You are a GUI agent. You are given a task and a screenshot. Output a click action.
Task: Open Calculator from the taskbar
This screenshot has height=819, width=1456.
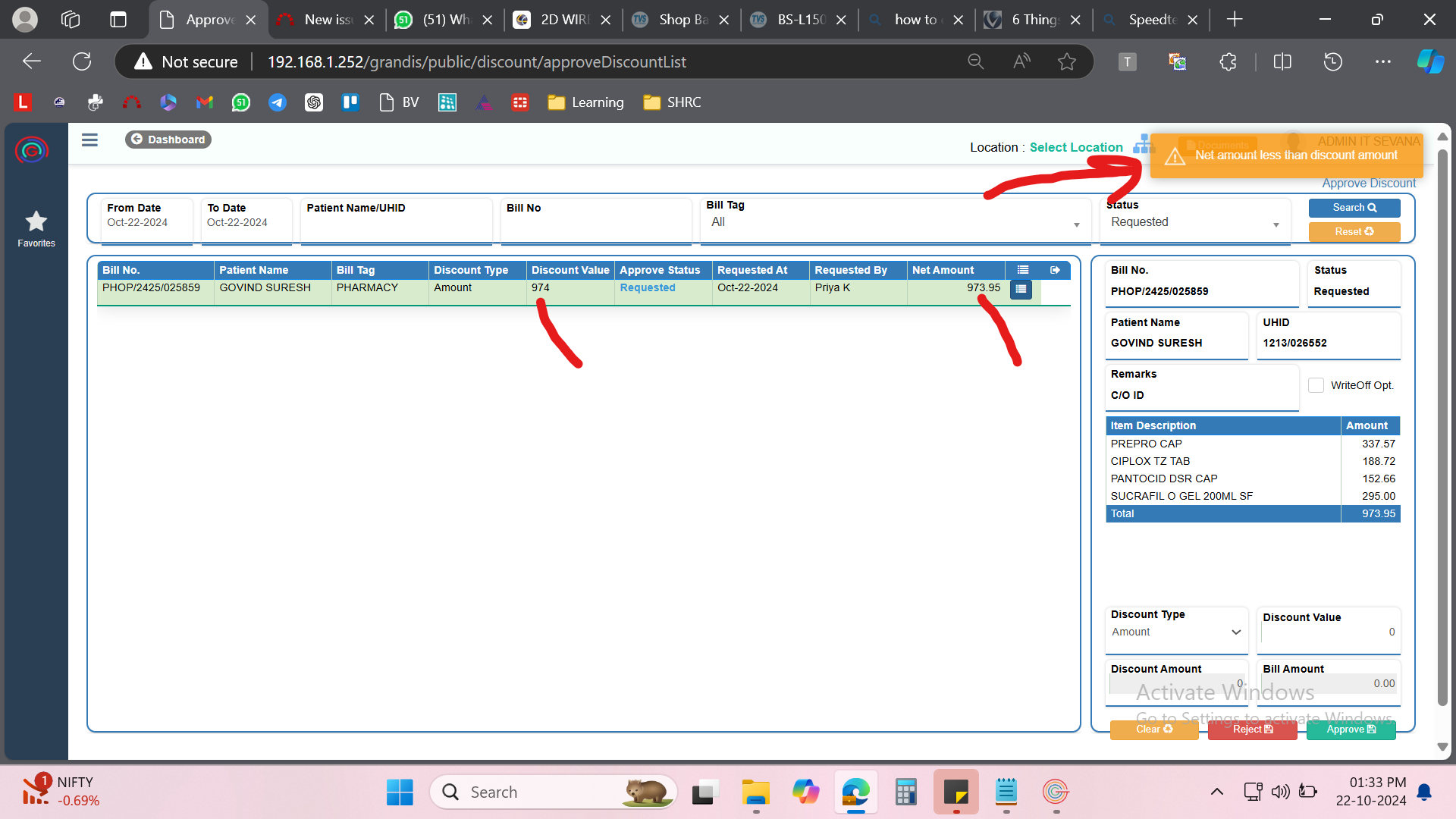click(x=905, y=792)
